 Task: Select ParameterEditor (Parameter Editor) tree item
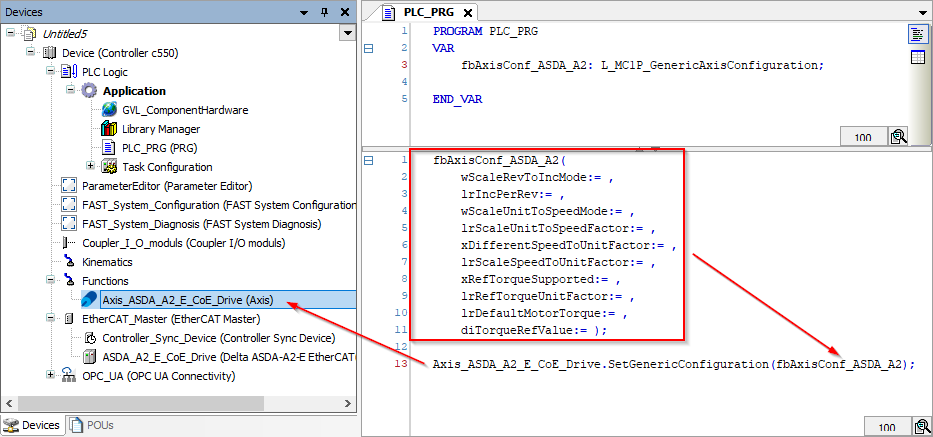(x=167, y=186)
